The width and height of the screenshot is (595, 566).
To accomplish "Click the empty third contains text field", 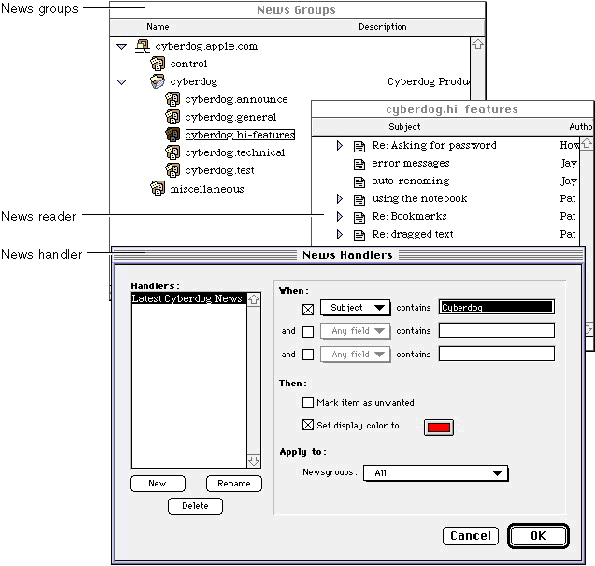I will point(496,354).
